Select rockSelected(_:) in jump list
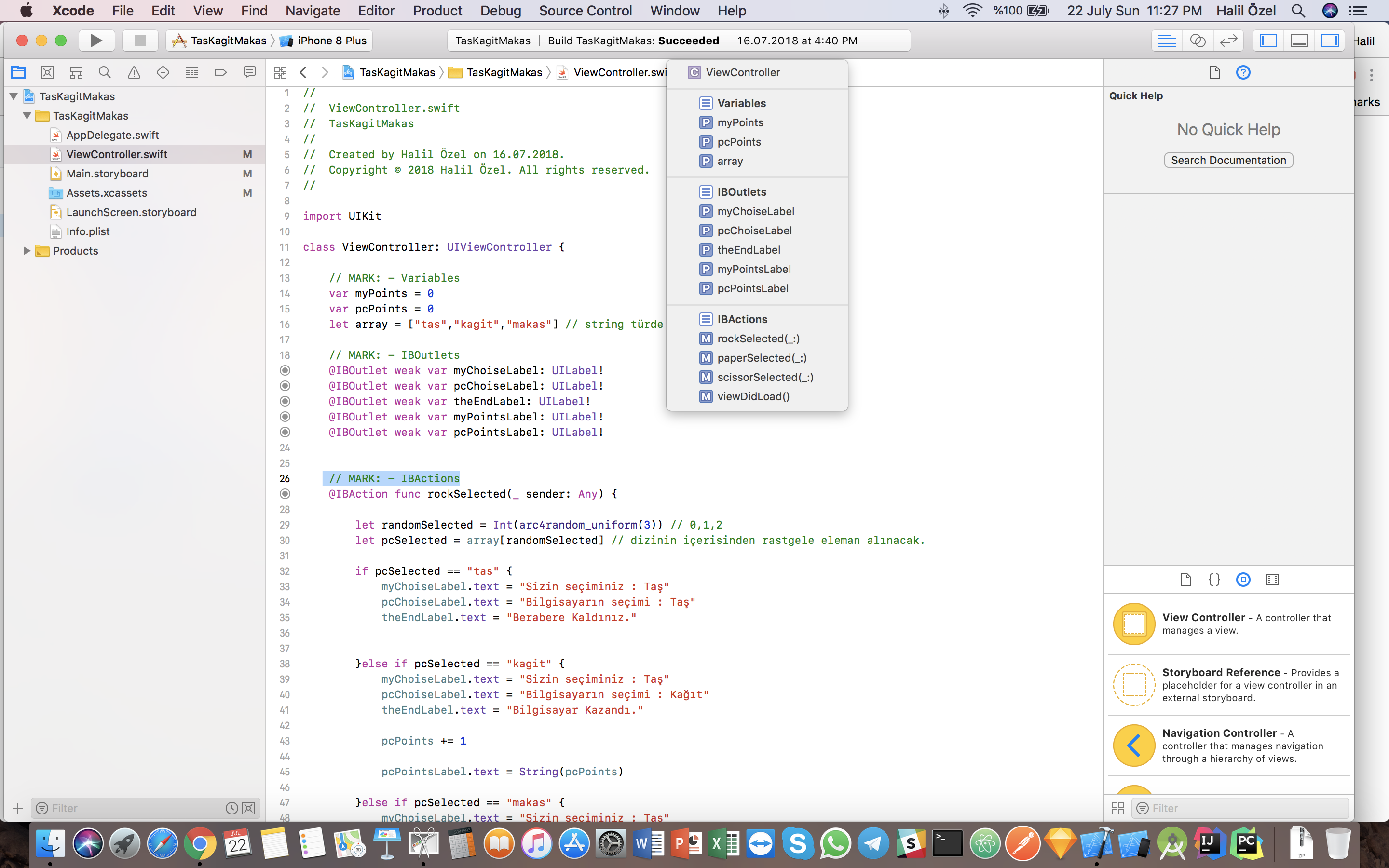This screenshot has width=1389, height=868. click(758, 339)
